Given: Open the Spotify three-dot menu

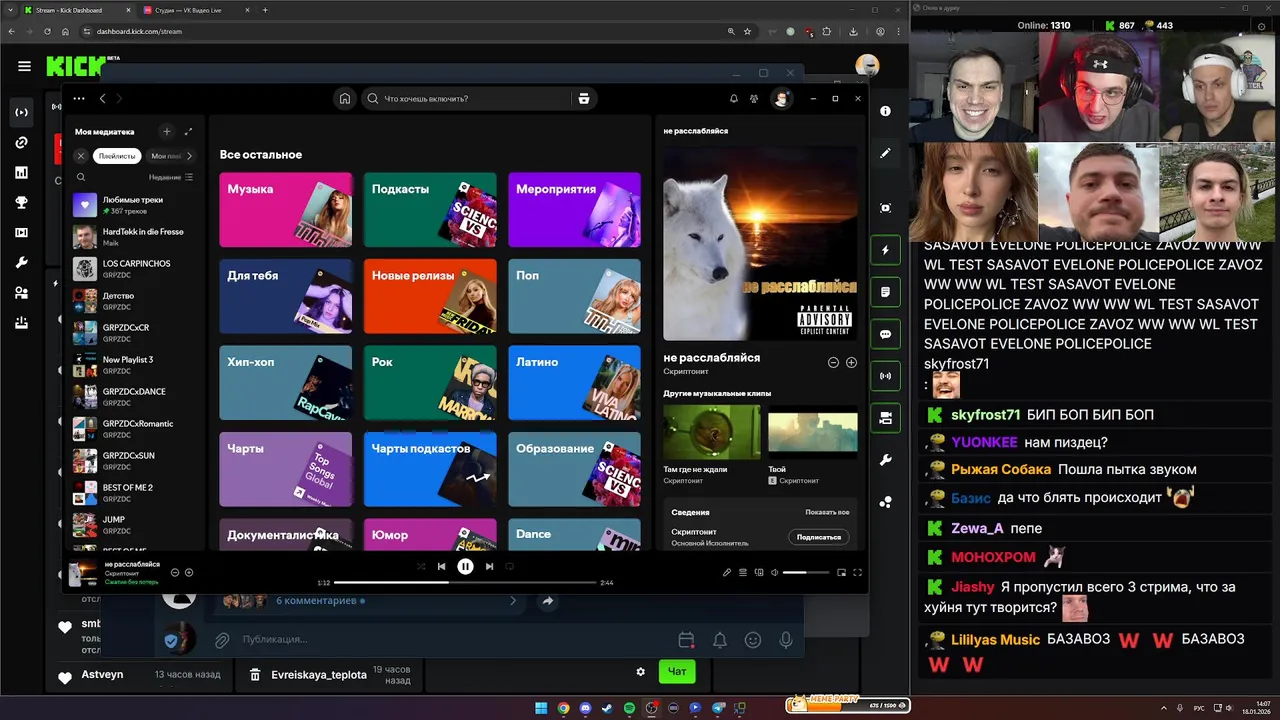Looking at the screenshot, I should pos(79,98).
